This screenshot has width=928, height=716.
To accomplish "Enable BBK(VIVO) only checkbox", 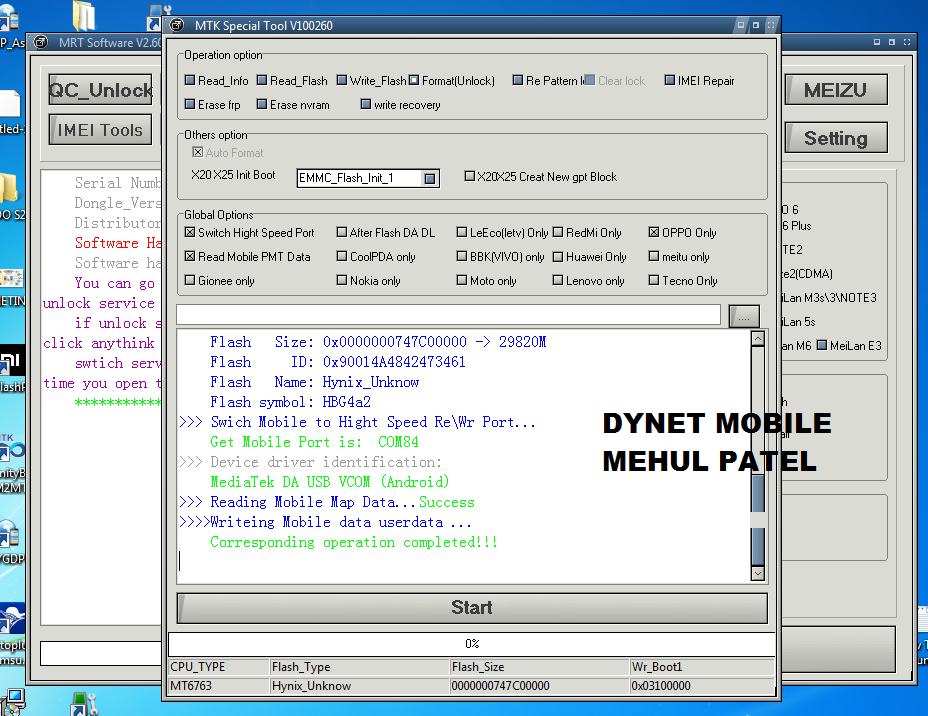I will tap(462, 256).
